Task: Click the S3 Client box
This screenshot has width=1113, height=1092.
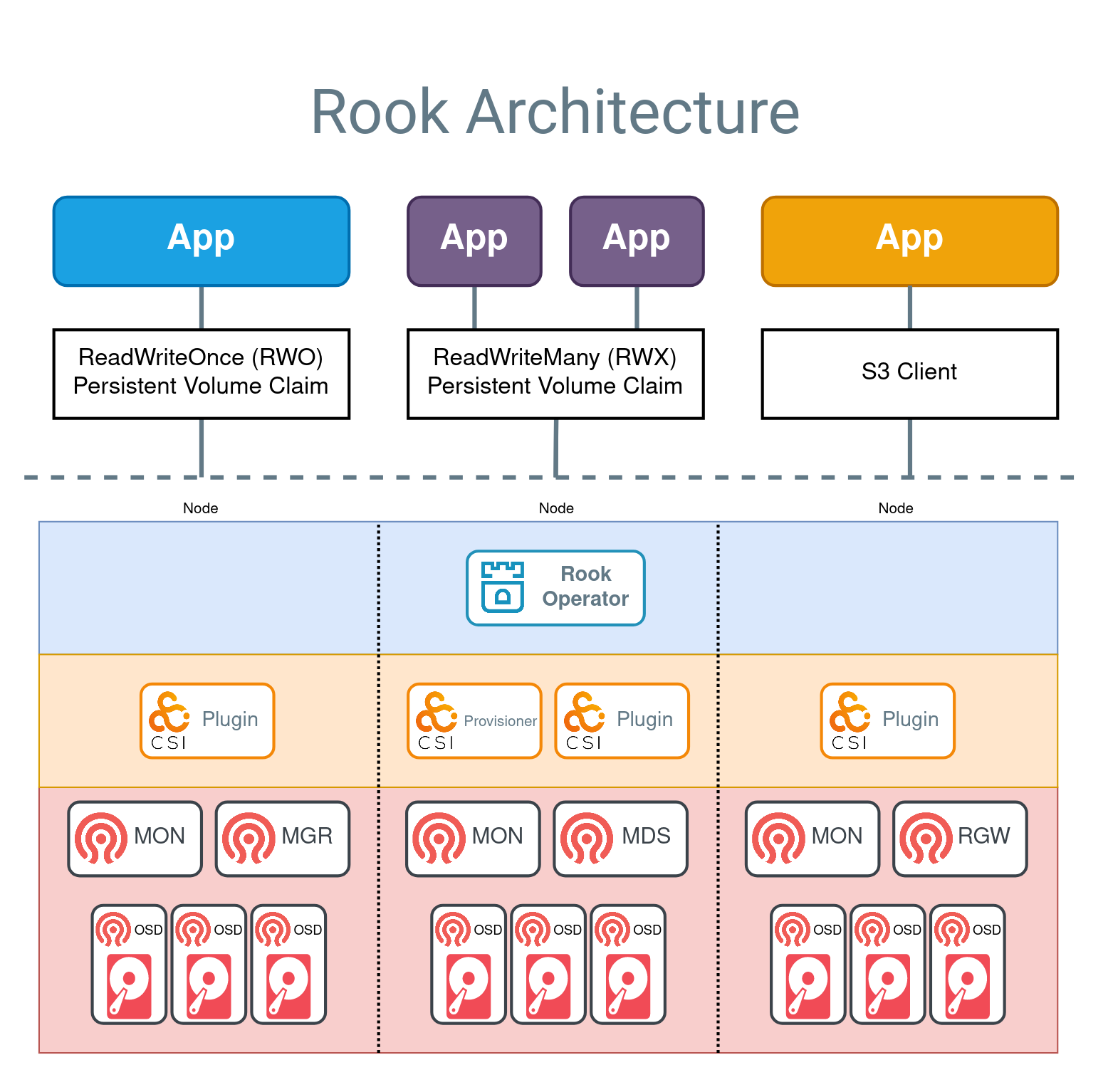Action: [909, 373]
